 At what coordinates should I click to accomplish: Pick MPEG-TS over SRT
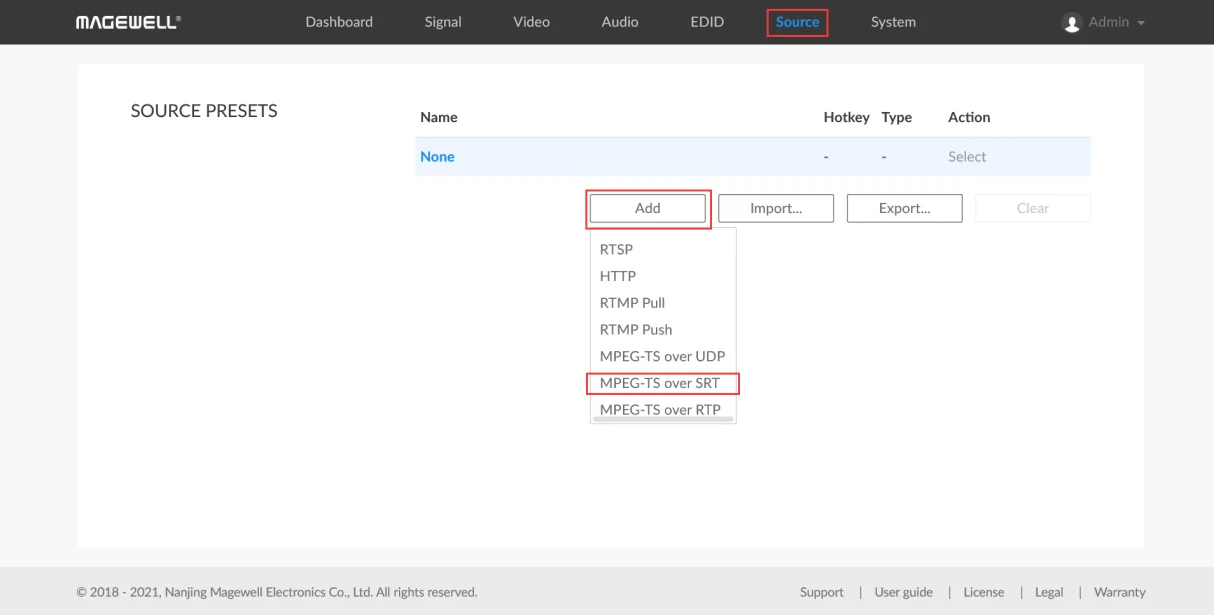pos(660,383)
